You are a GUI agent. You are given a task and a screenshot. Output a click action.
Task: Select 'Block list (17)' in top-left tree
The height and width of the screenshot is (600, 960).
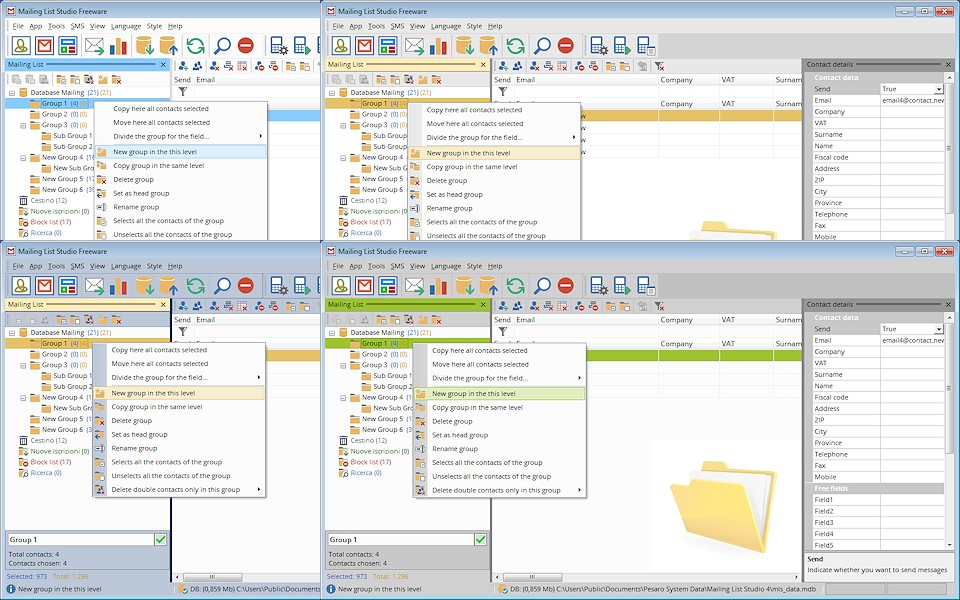click(x=51, y=222)
